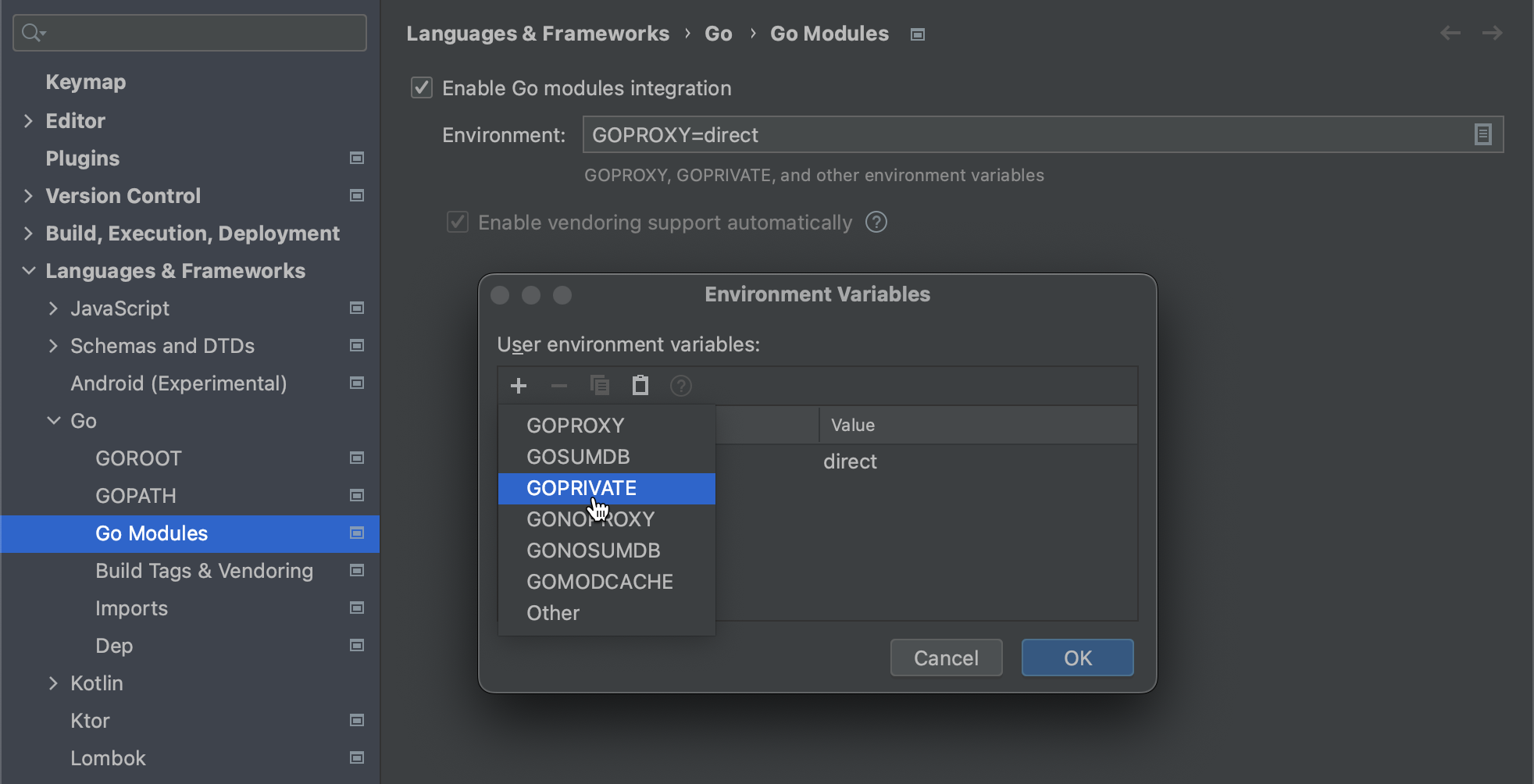
Task: Open help from the variables toolbar
Action: [x=680, y=385]
